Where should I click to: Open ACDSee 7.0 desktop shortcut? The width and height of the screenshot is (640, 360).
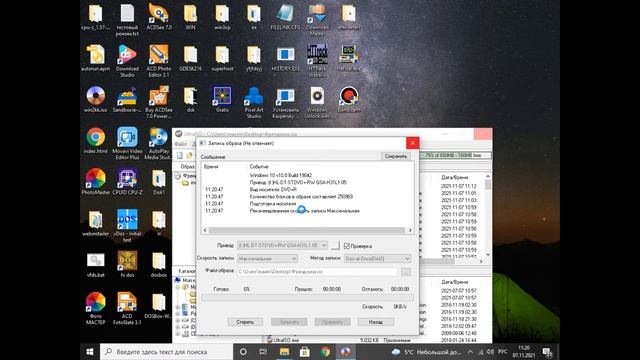coord(159,16)
